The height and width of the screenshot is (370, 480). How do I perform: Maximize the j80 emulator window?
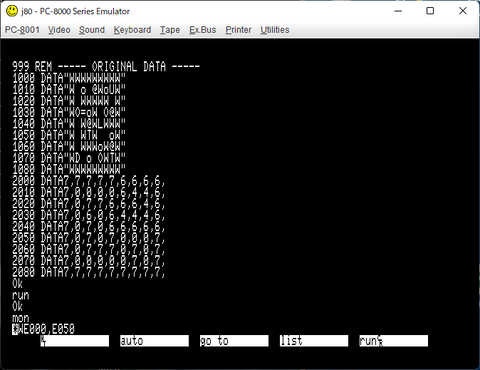tap(430, 11)
